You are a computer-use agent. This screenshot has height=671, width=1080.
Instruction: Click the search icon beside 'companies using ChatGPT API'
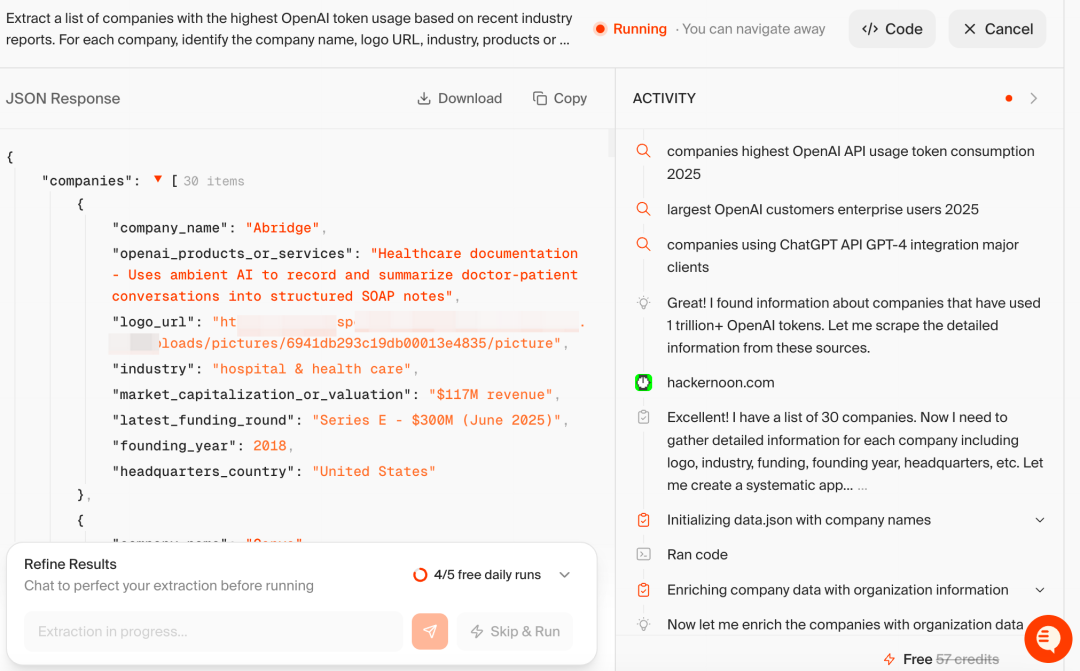coord(643,244)
